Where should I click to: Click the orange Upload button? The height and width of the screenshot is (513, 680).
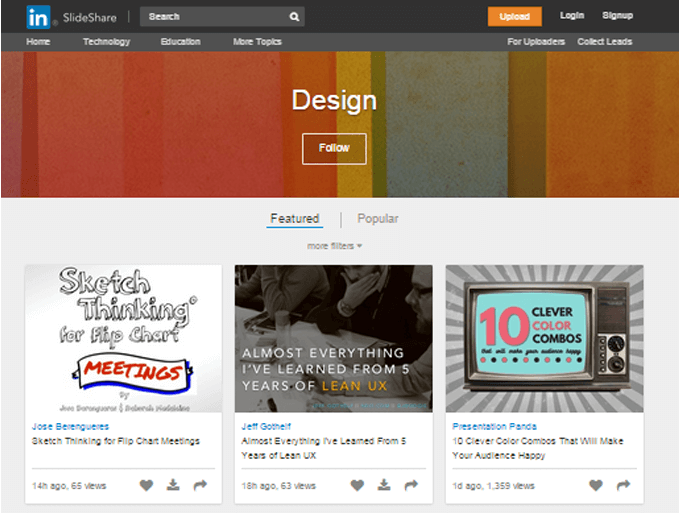point(515,16)
